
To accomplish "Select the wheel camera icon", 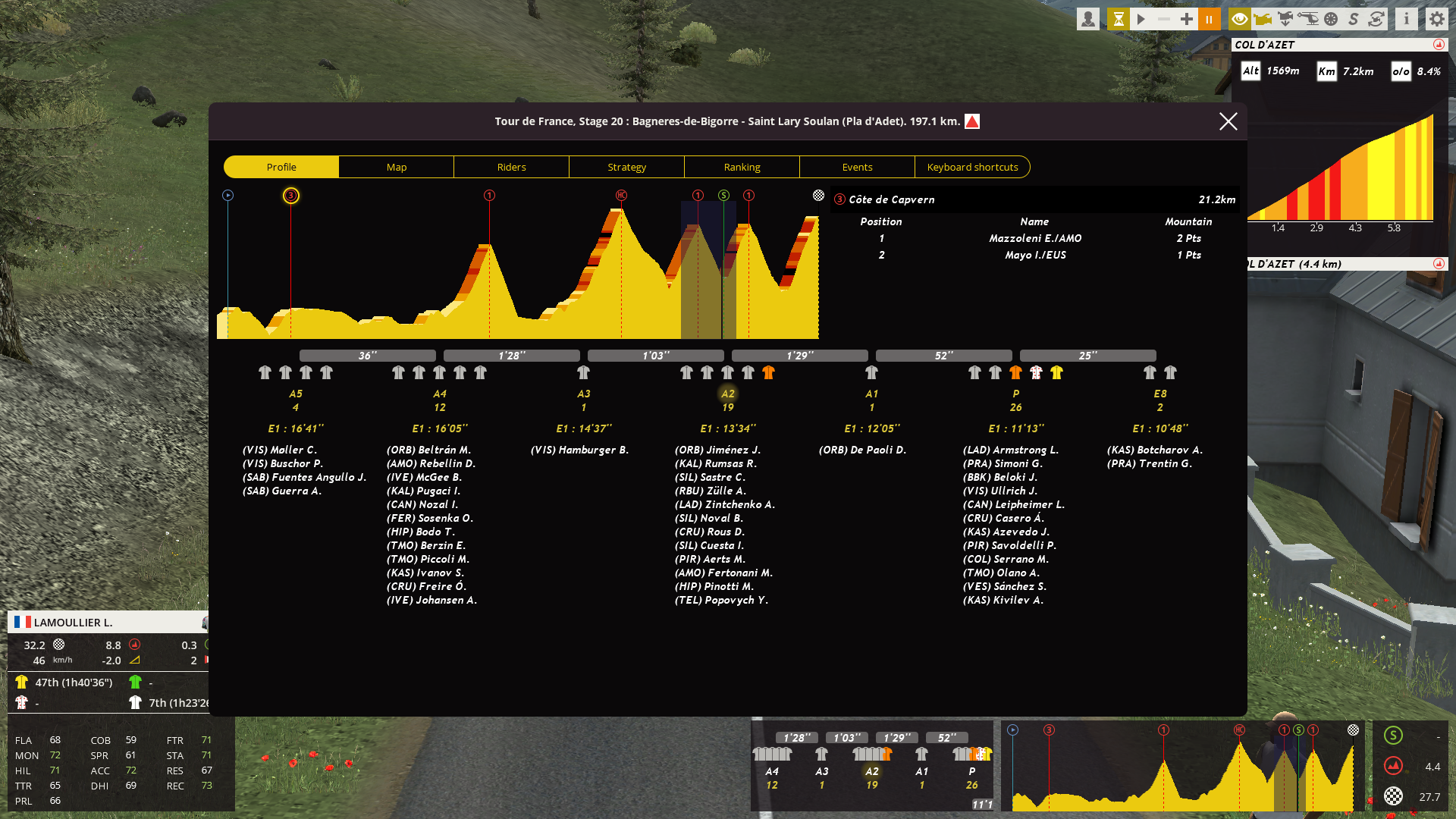I will [x=1331, y=19].
